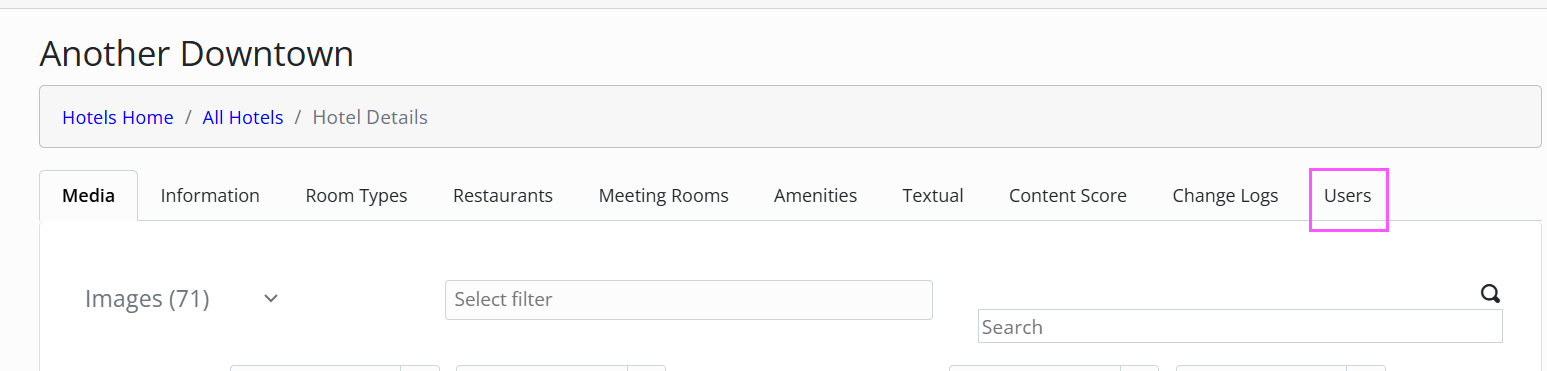
Task: Select the Restaurants tab
Action: point(503,196)
